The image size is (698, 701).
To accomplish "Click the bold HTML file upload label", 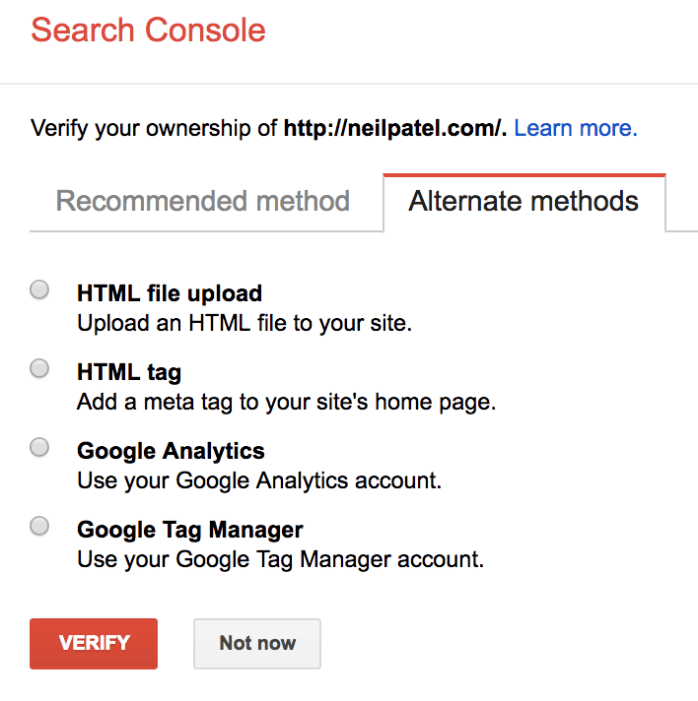I will [x=169, y=293].
